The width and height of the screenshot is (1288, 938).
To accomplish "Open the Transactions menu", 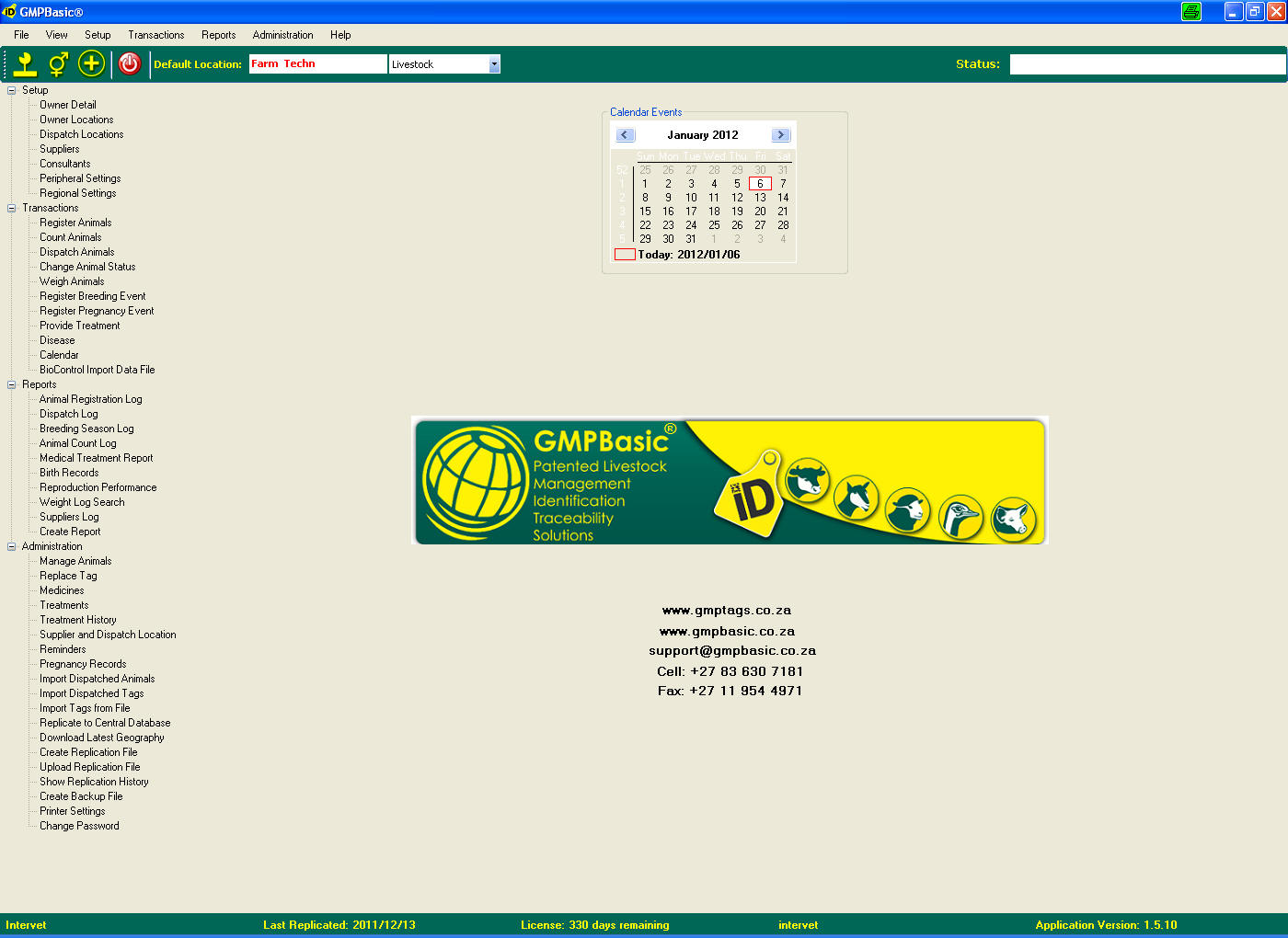I will [x=156, y=35].
